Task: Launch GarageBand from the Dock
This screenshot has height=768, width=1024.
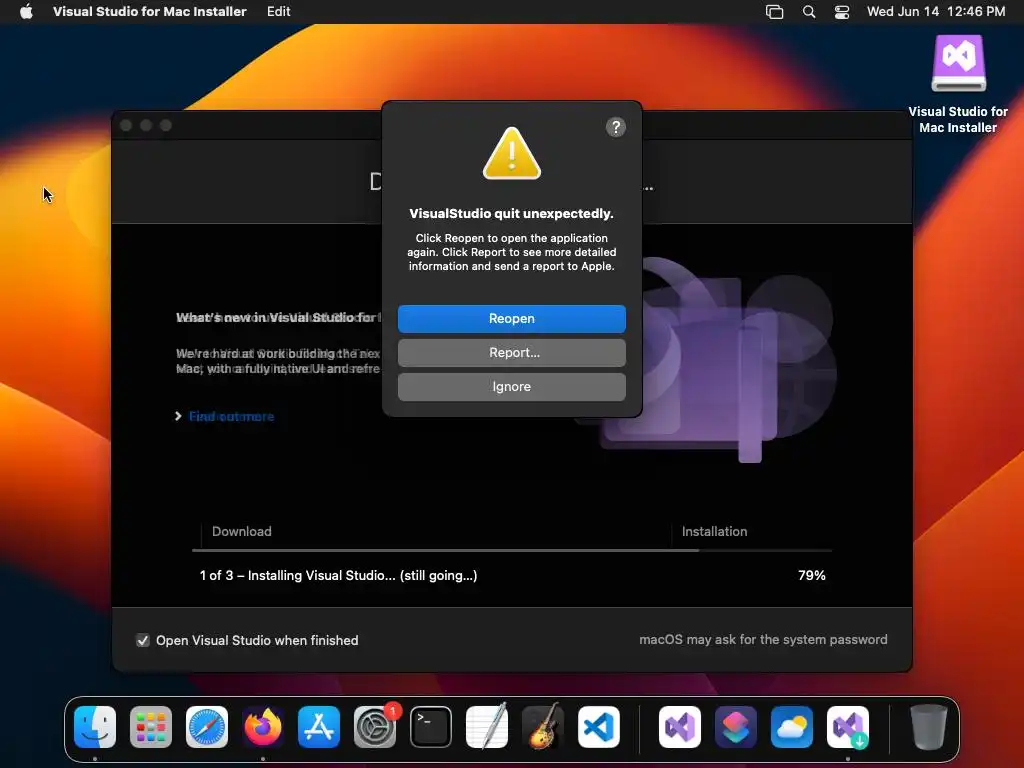Action: click(543, 727)
